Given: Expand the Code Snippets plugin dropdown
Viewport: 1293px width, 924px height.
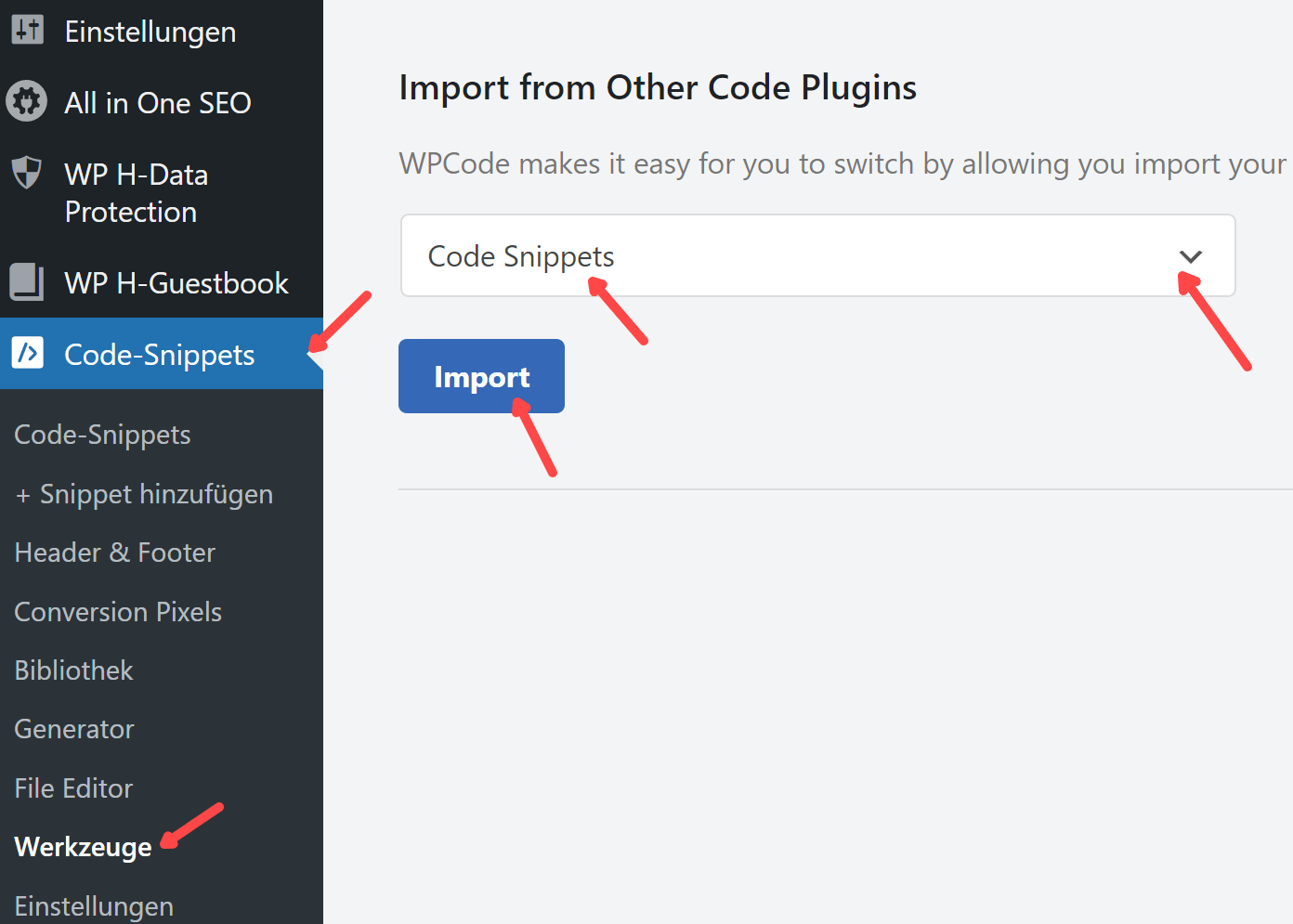Looking at the screenshot, I should click(817, 256).
